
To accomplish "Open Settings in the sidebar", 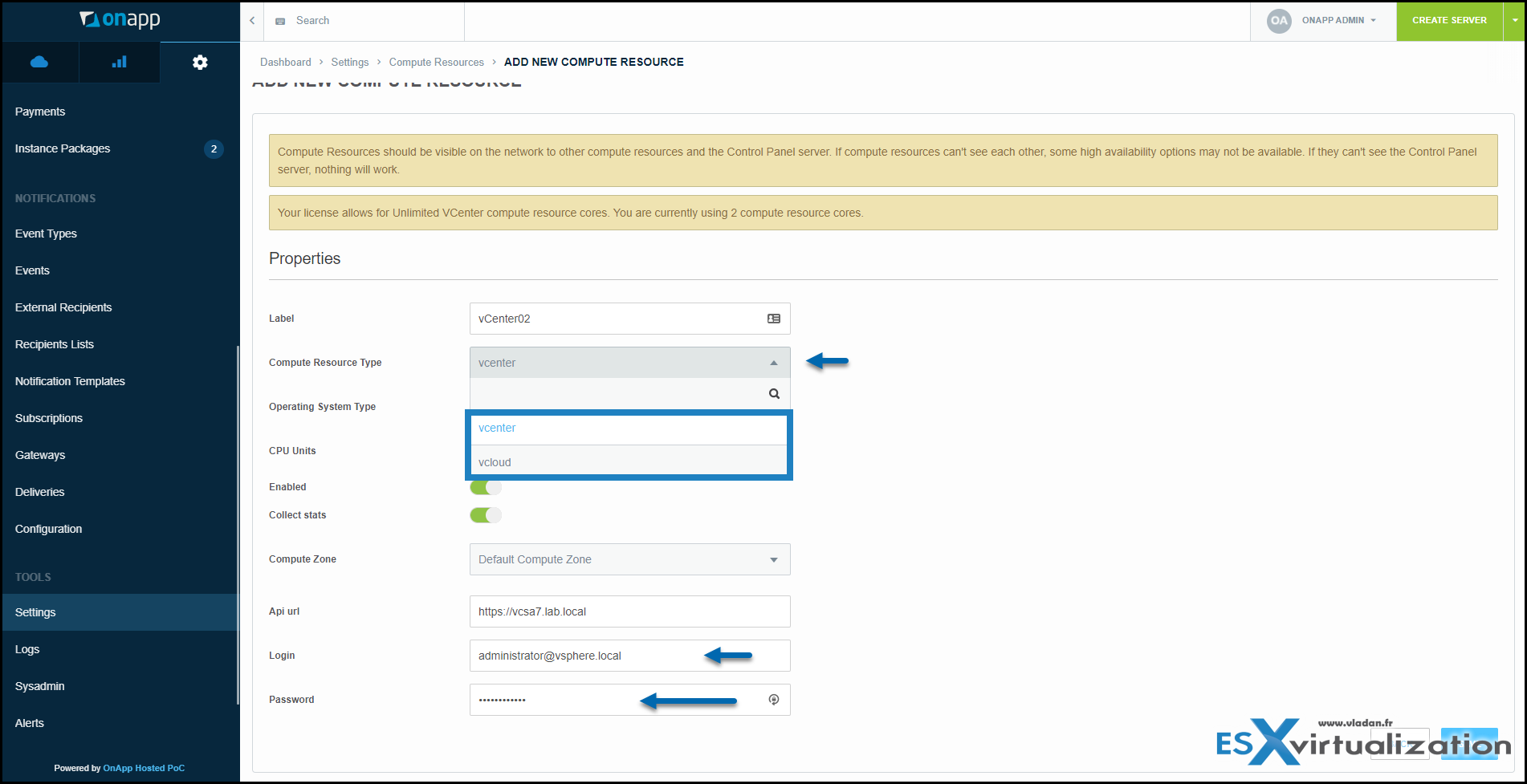I will tap(119, 612).
